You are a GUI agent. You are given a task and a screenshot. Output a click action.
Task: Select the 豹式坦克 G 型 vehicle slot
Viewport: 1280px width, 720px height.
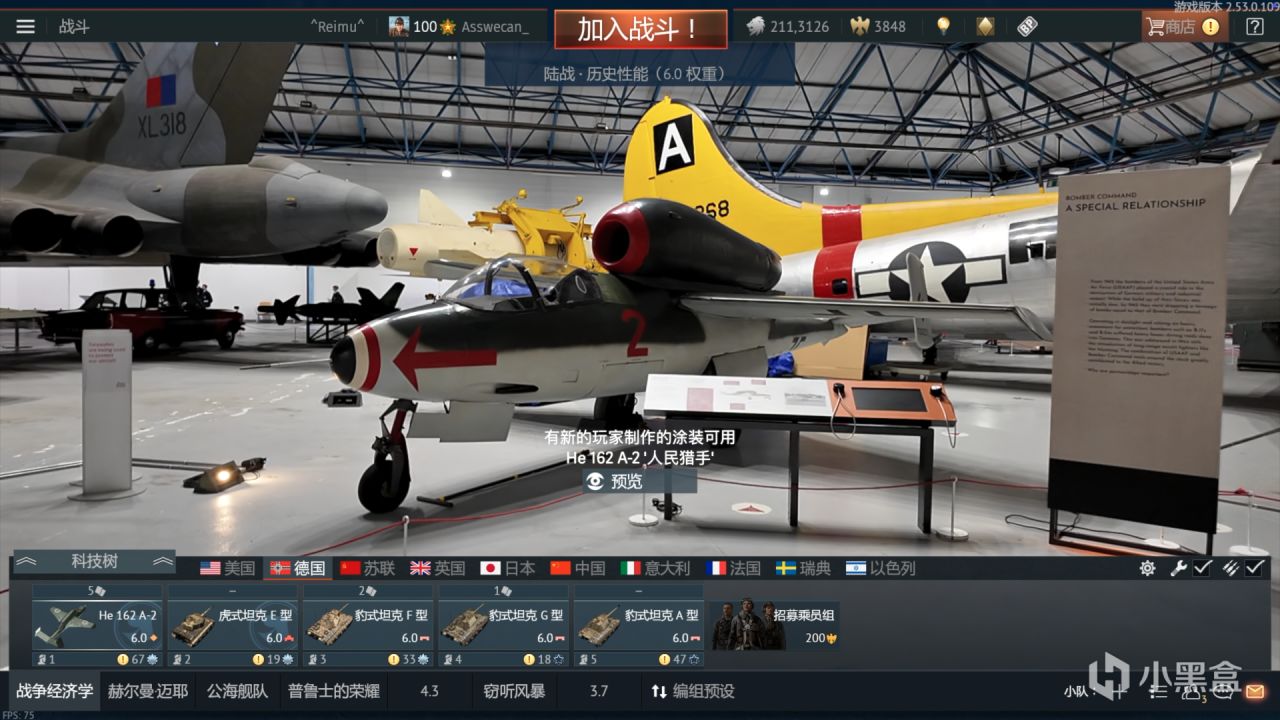click(503, 625)
